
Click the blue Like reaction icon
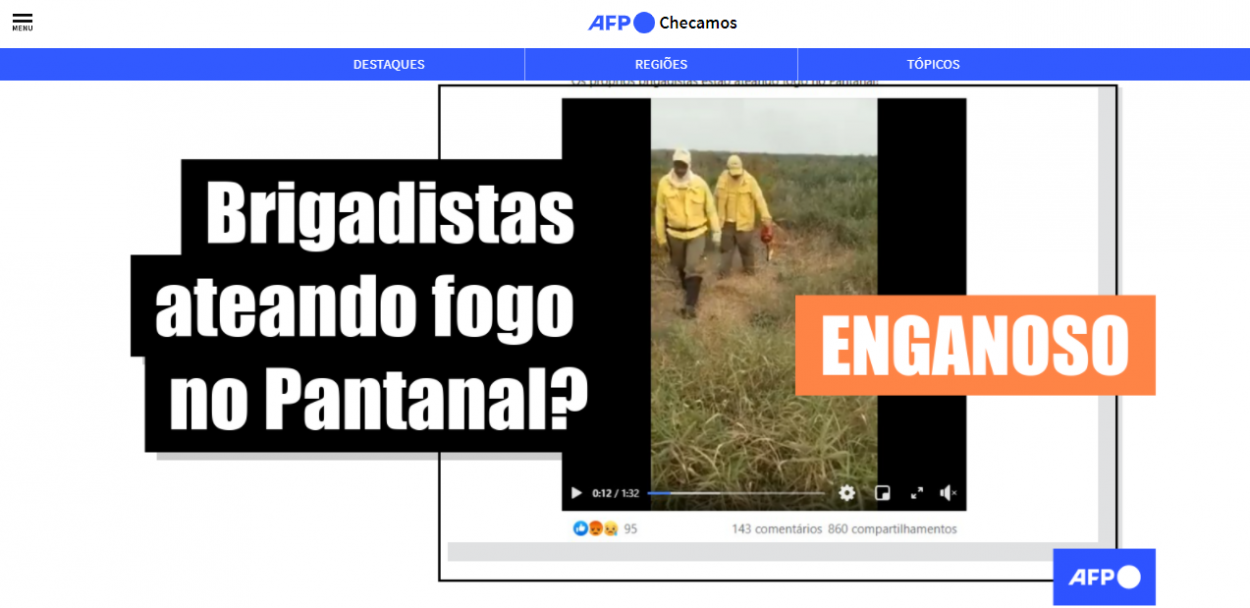tap(580, 529)
